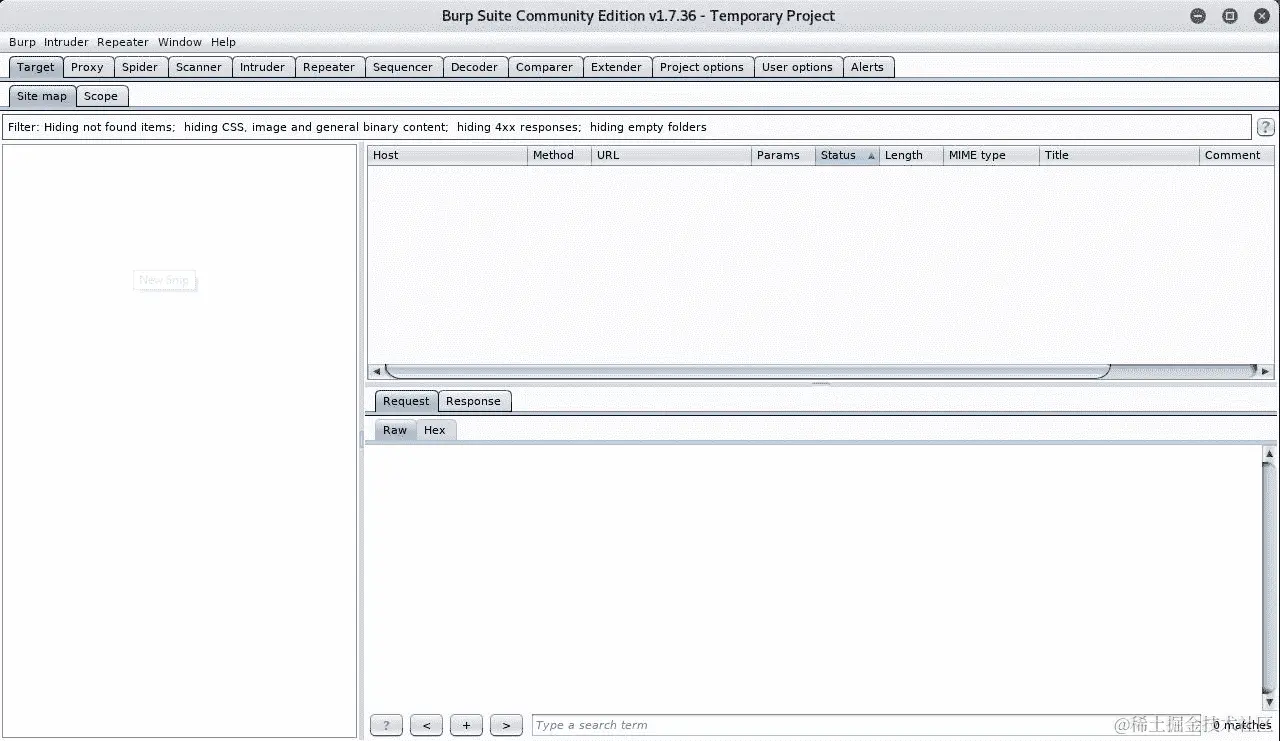Click the search help question mark button

point(386,725)
